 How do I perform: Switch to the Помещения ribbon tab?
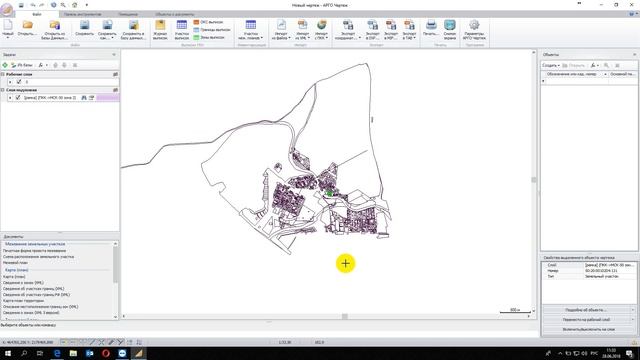coord(128,14)
